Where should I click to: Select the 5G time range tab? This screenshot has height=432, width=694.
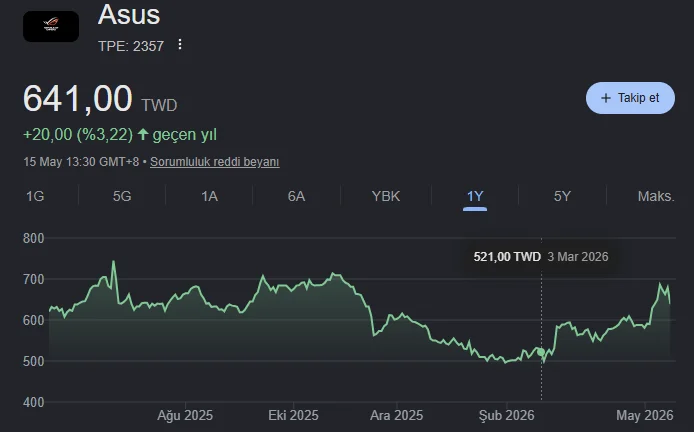(x=122, y=196)
